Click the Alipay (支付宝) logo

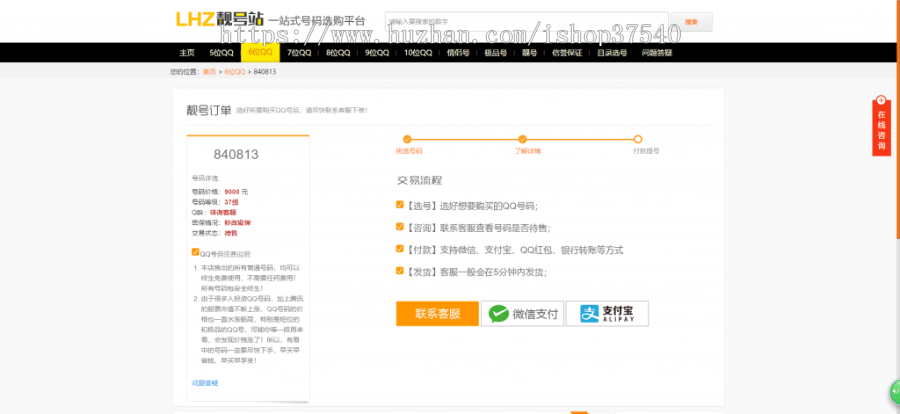[607, 314]
